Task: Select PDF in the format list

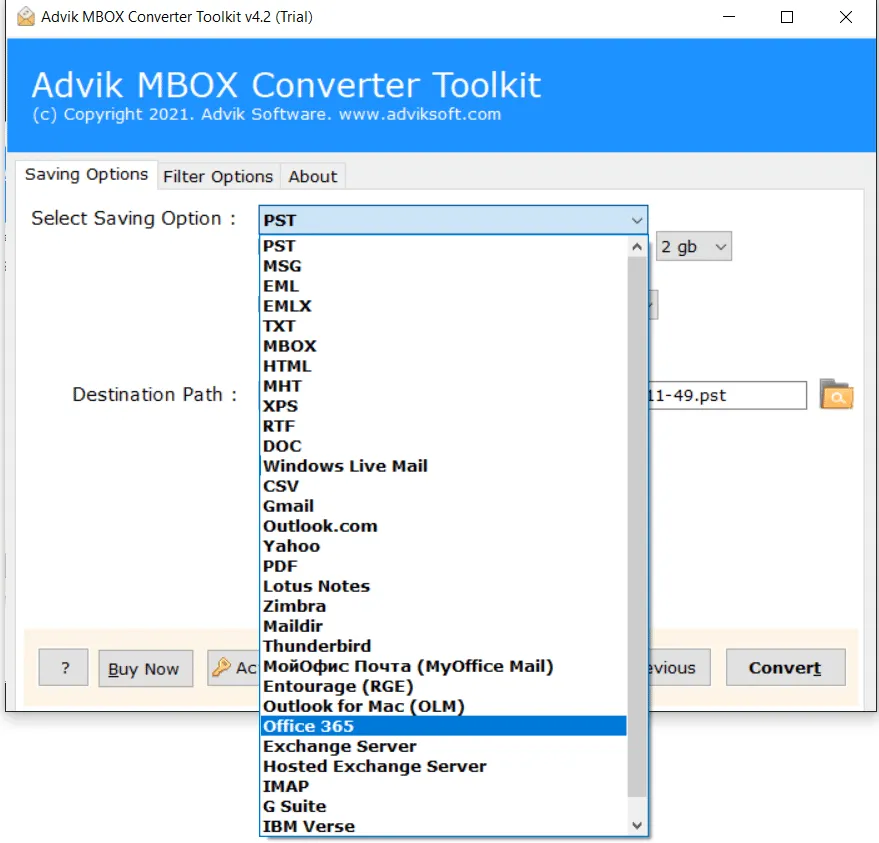Action: point(443,566)
